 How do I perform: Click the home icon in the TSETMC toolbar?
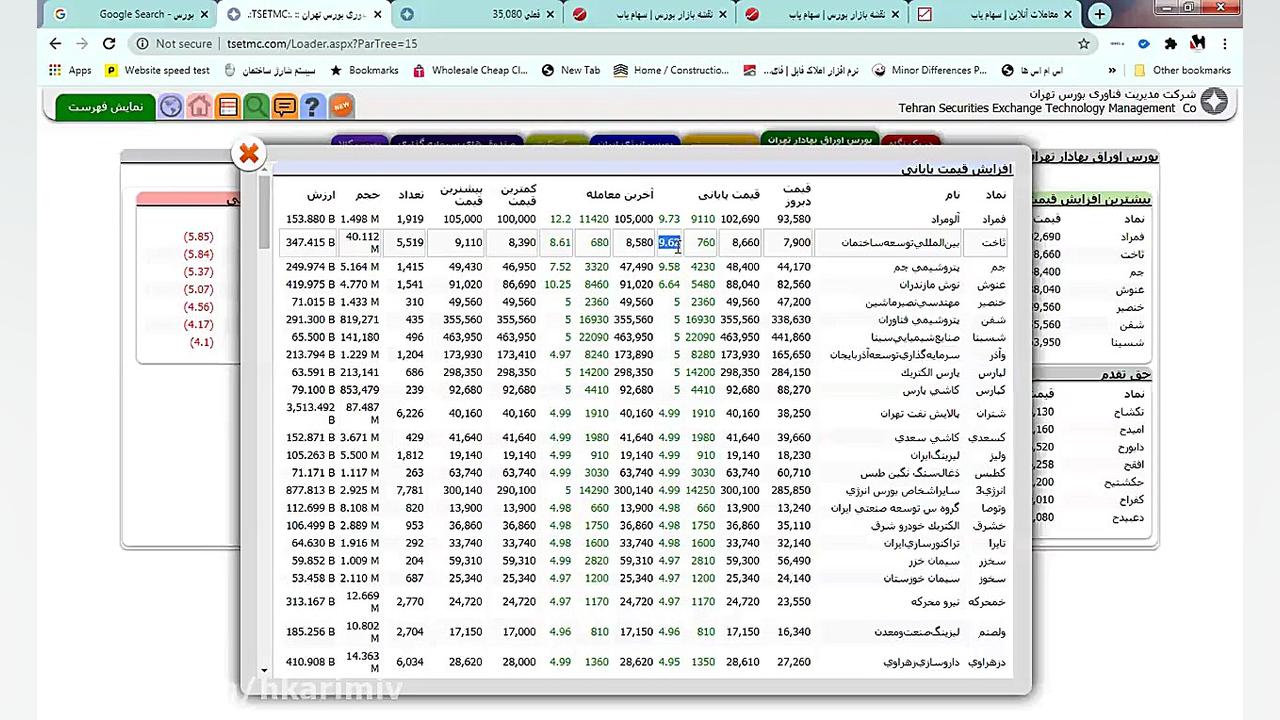pyautogui.click(x=199, y=106)
